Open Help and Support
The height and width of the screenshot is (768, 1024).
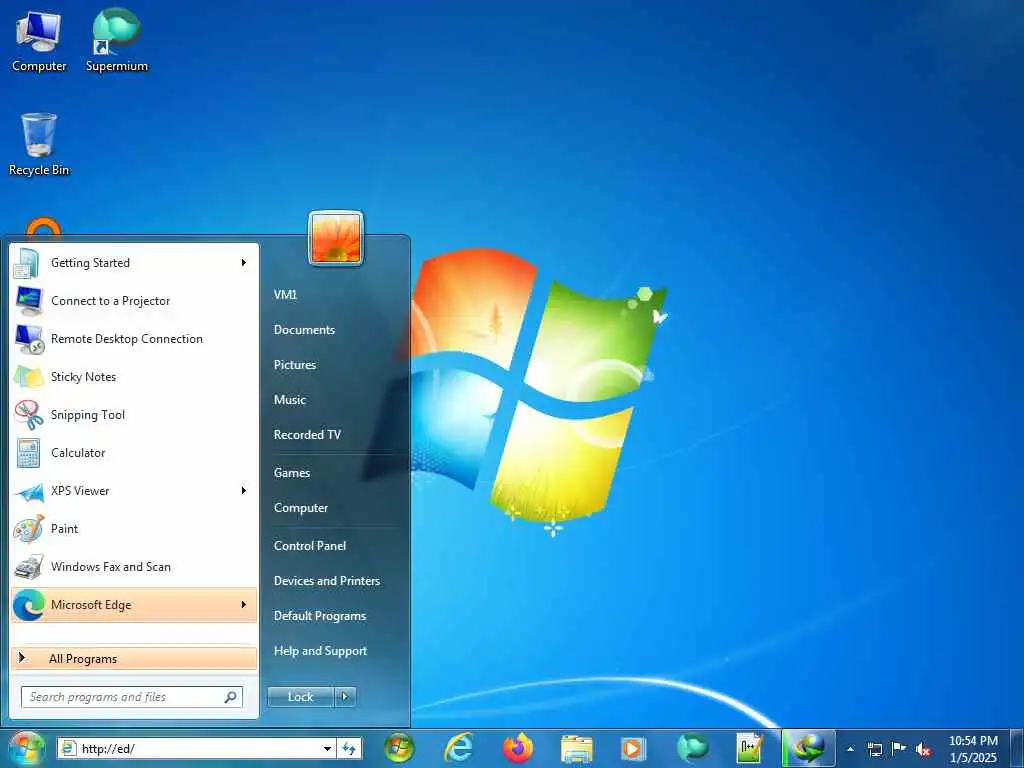tap(321, 651)
